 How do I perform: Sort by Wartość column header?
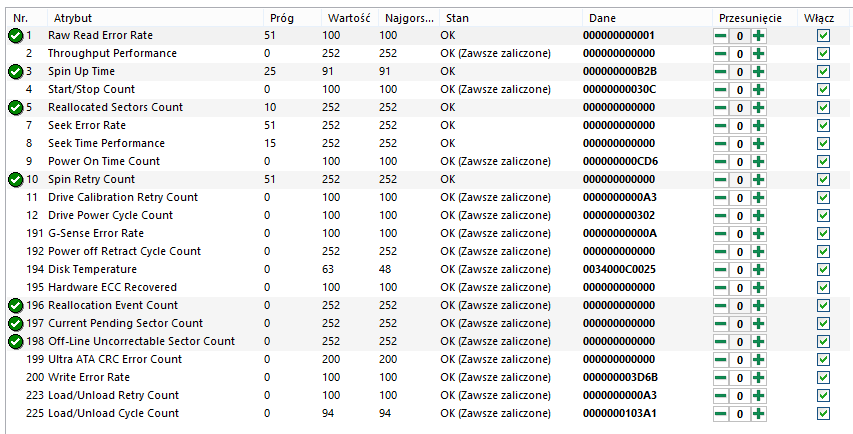tap(349, 18)
